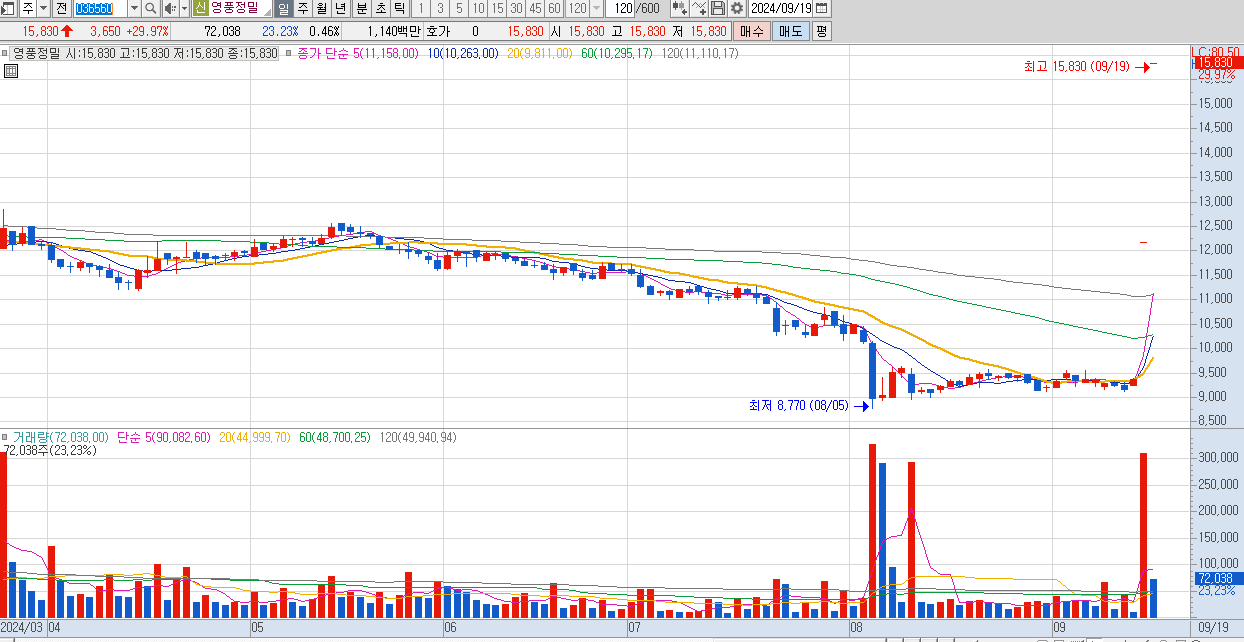1244x642 pixels.
Task: Click the volume 60-day legend 60(48,700,25)
Action: tap(334, 437)
